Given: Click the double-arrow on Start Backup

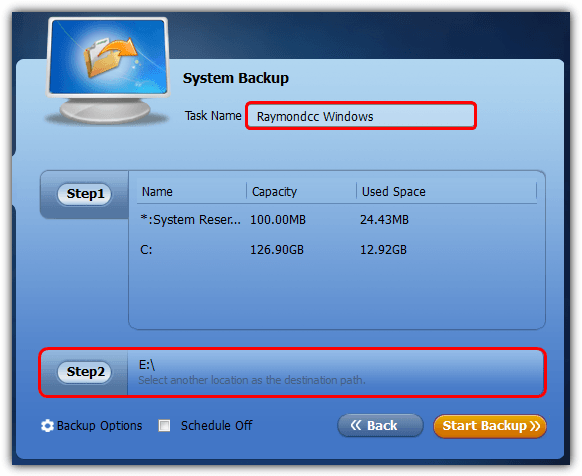Looking at the screenshot, I should (x=535, y=426).
